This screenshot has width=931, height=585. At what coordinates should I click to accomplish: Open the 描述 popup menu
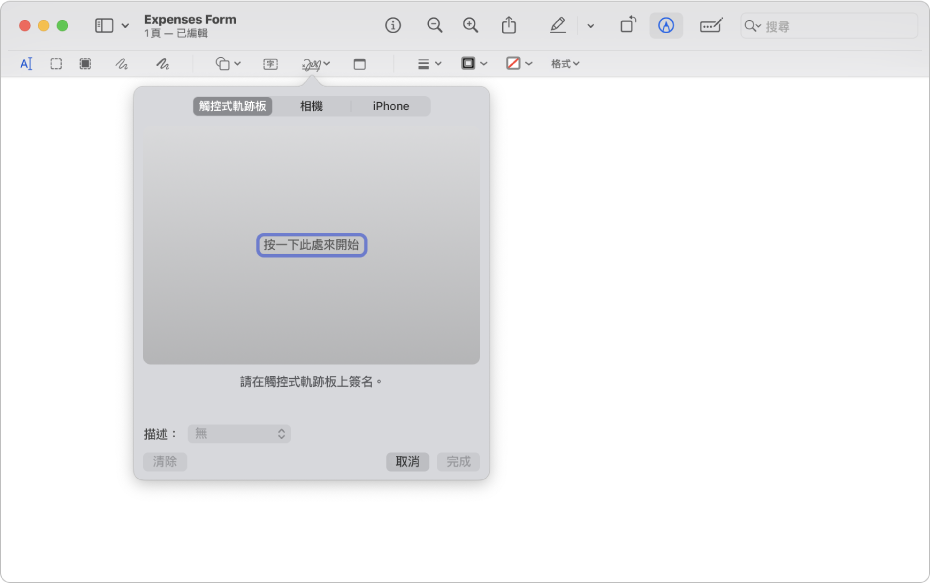[x=239, y=434]
